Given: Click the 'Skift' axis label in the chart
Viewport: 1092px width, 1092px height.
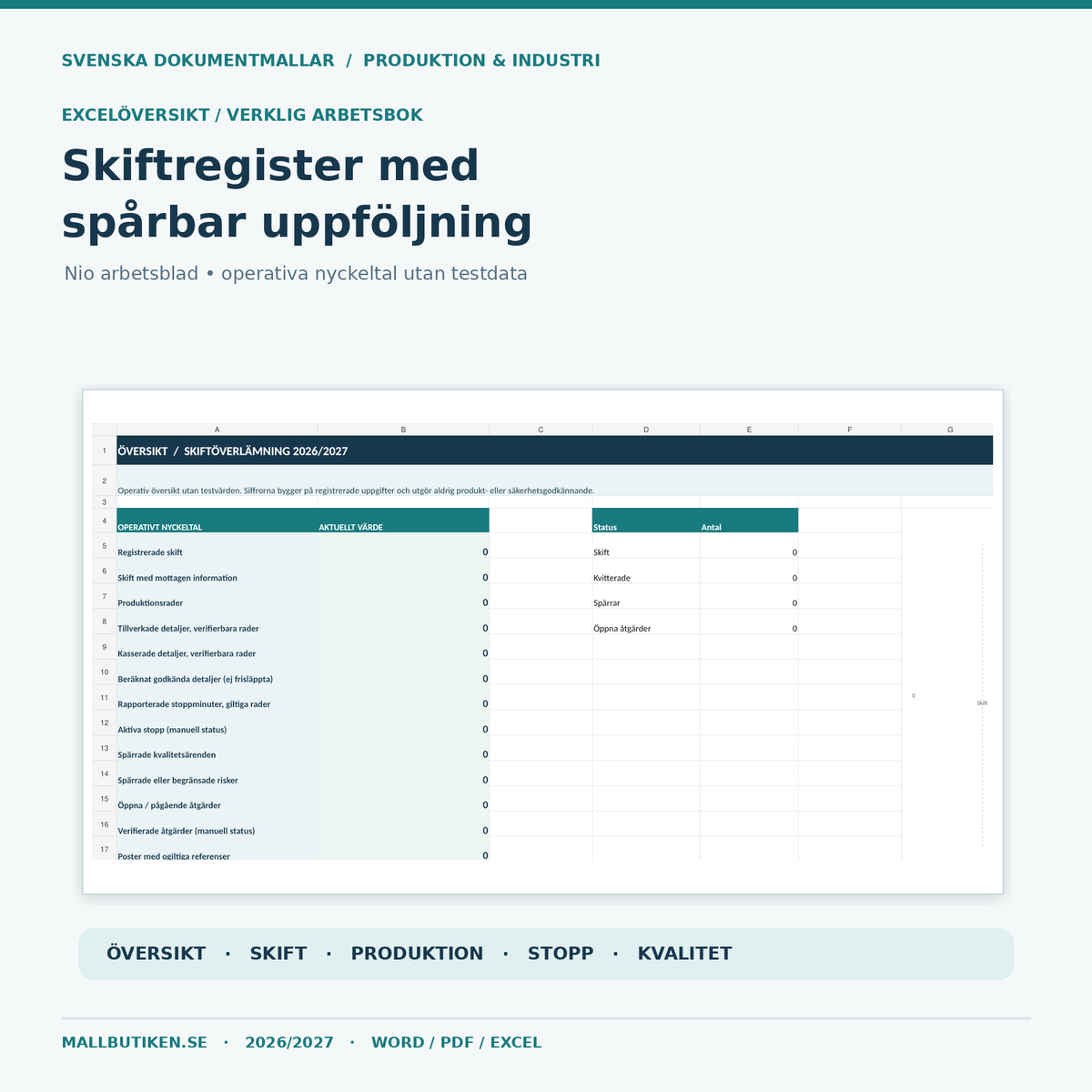Looking at the screenshot, I should coord(982,703).
